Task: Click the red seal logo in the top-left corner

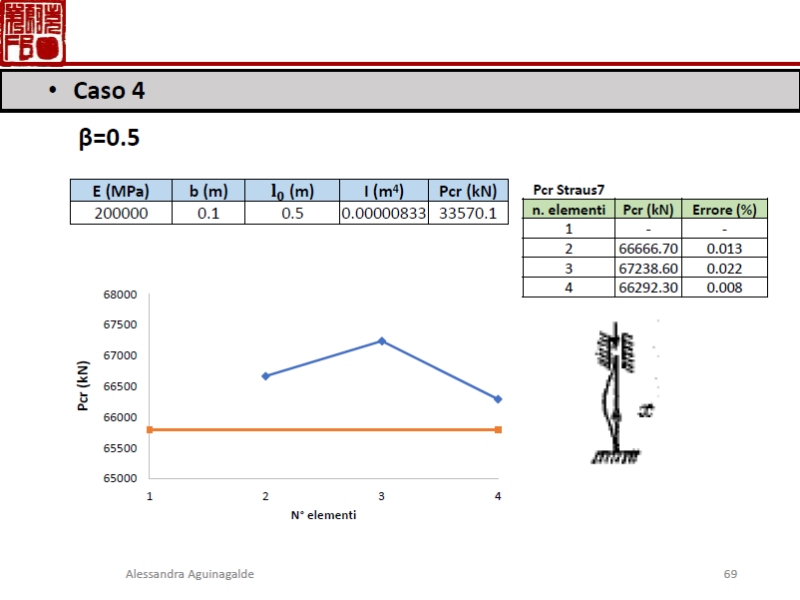Action: (32, 32)
